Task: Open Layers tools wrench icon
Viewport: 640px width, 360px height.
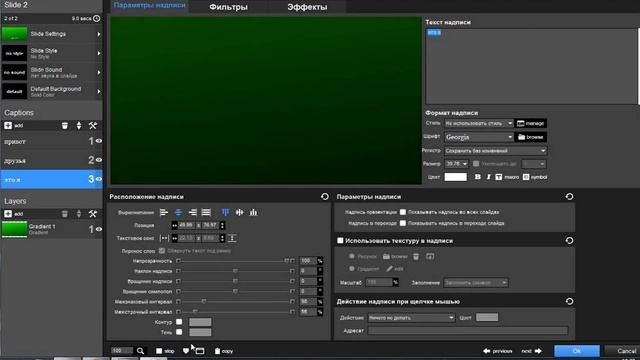Action: pos(93,214)
